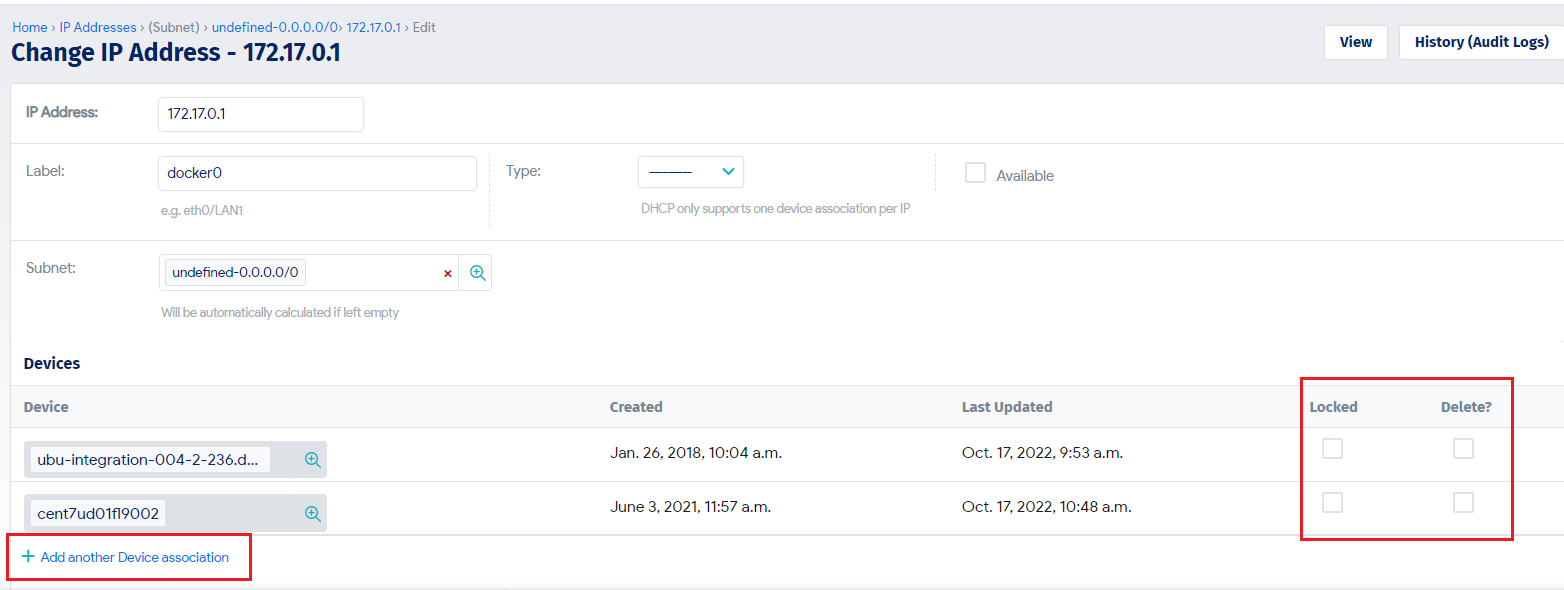Viewport: 1564px width, 590px height.
Task: Click the IP Address input field
Action: (x=260, y=114)
